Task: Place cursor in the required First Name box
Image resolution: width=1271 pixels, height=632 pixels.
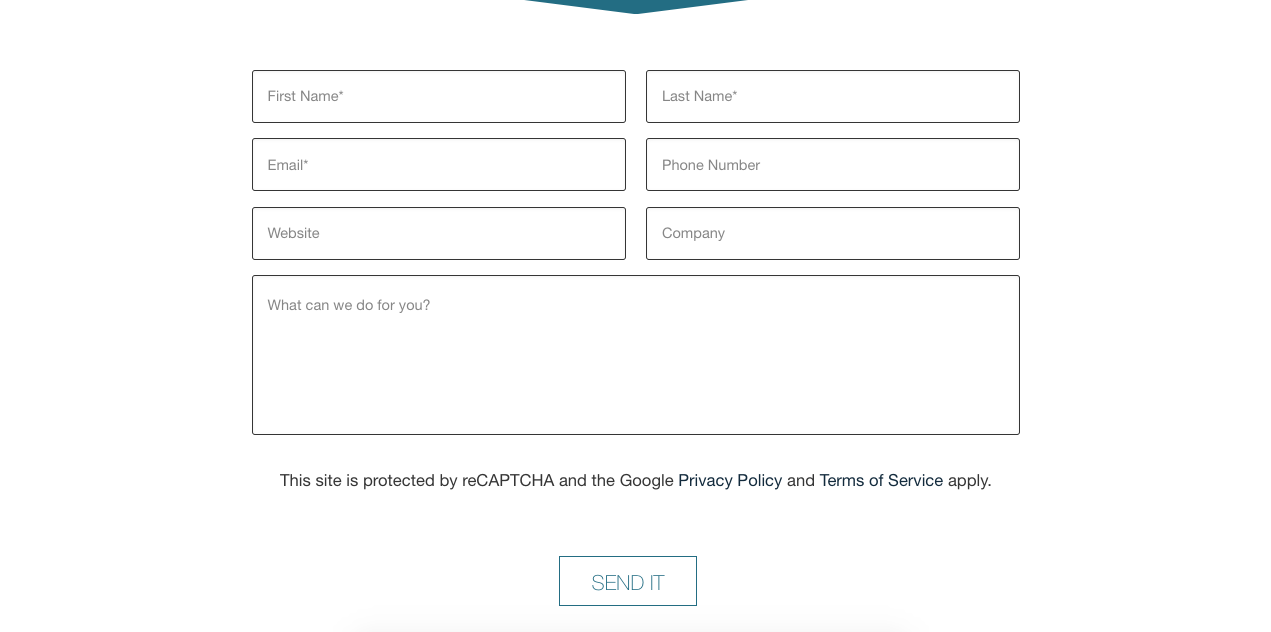Action: point(438,97)
